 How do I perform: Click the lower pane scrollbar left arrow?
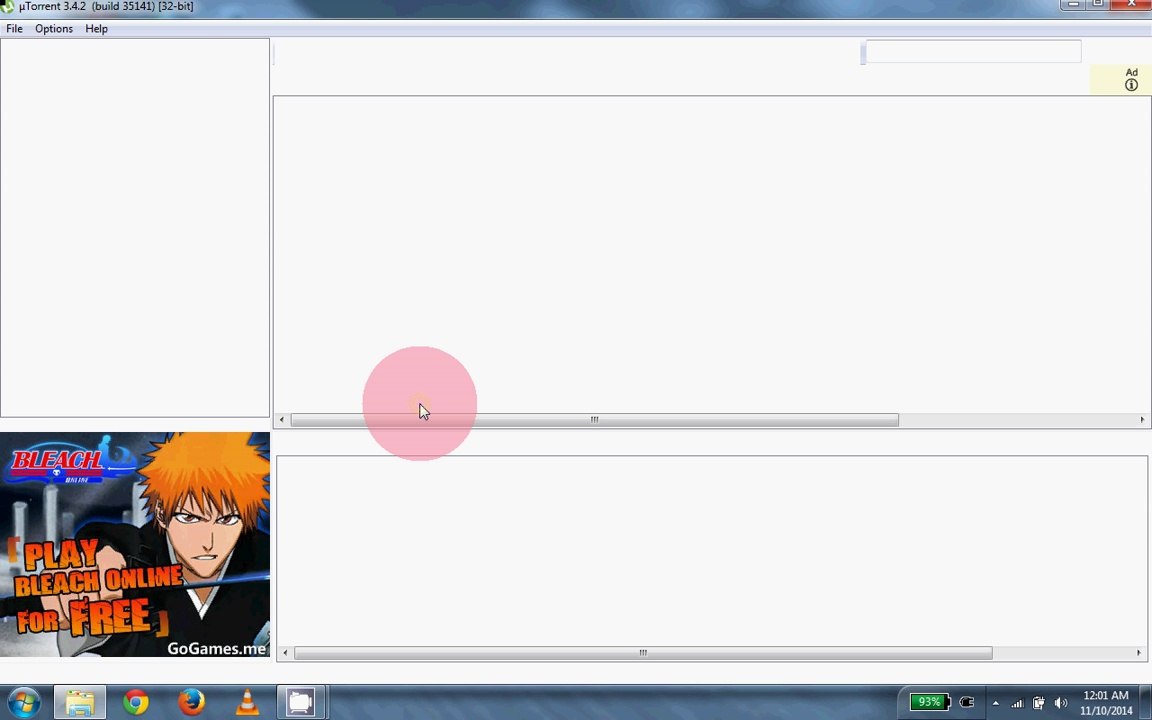pos(285,652)
